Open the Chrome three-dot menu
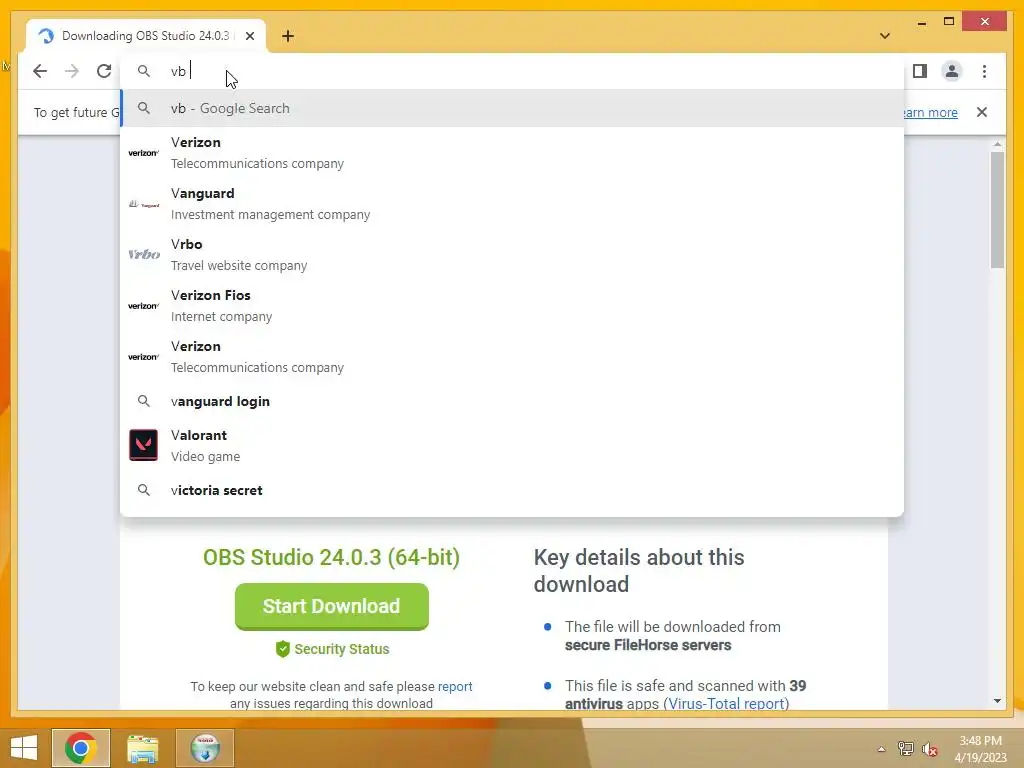1024x768 pixels. [984, 71]
